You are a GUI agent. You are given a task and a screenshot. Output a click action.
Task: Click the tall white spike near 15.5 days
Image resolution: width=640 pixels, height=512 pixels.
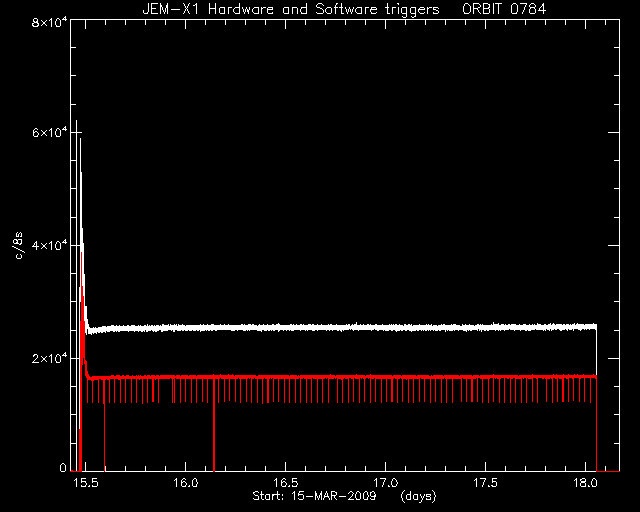pyautogui.click(x=77, y=204)
